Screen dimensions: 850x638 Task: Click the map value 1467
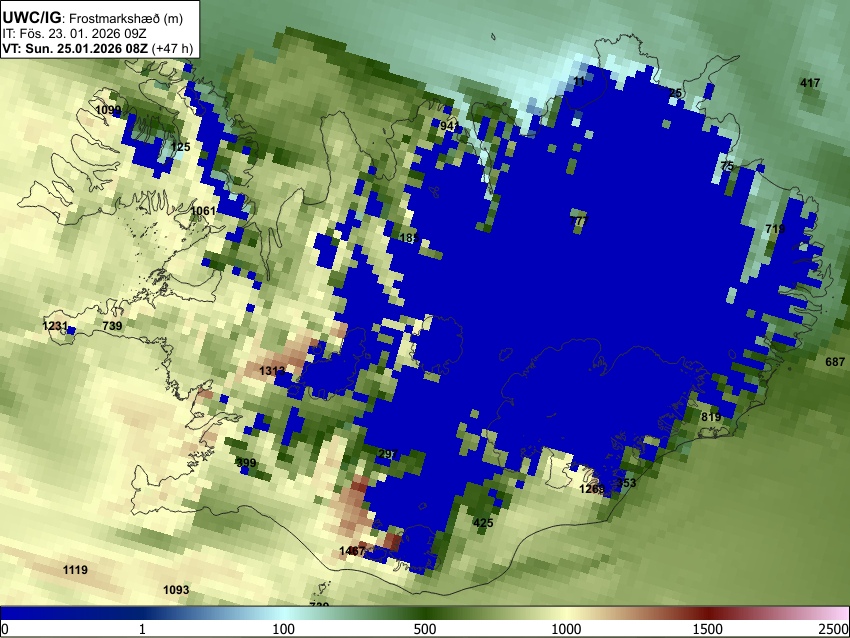[352, 551]
